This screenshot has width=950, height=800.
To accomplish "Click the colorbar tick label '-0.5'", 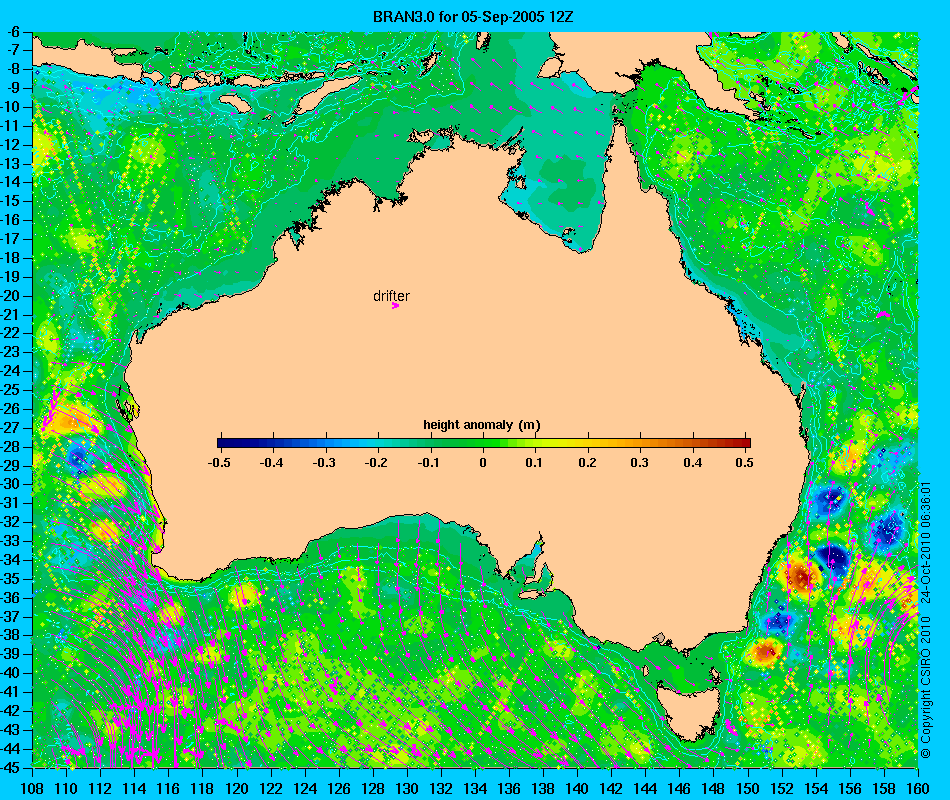I will (219, 462).
